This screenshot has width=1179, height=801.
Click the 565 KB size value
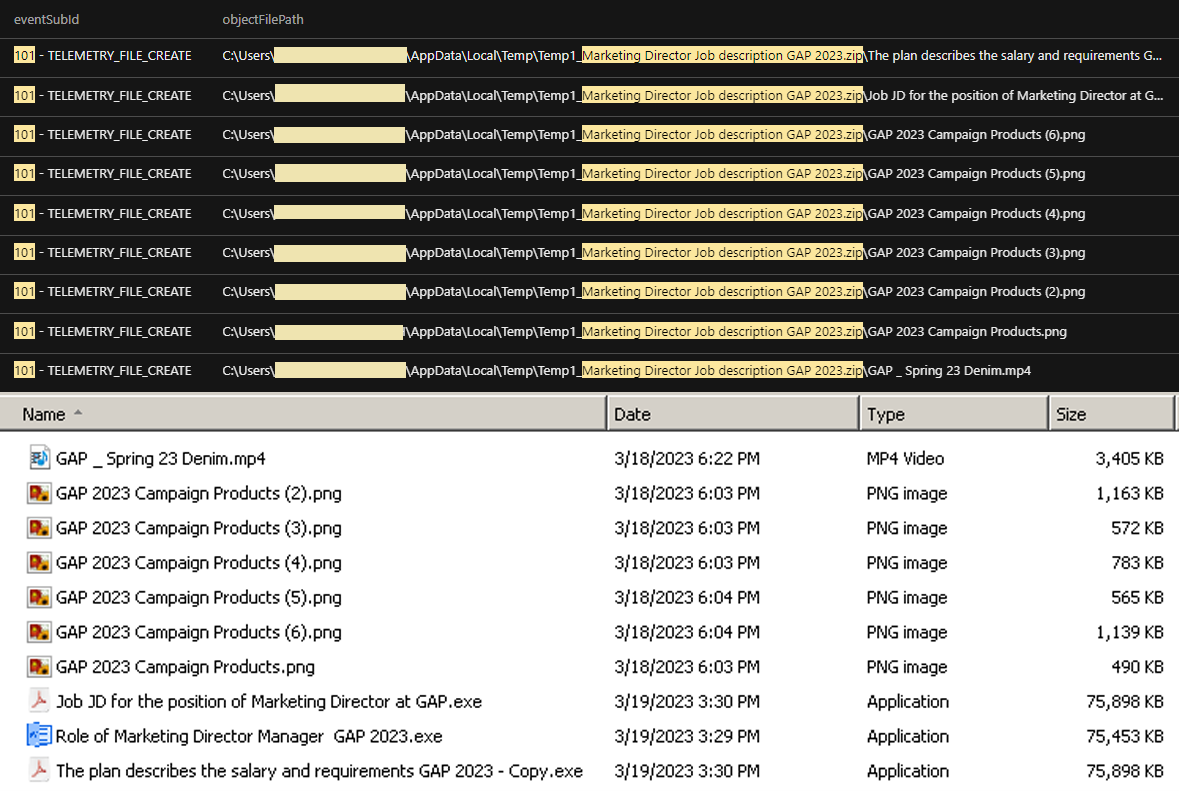click(x=1138, y=597)
